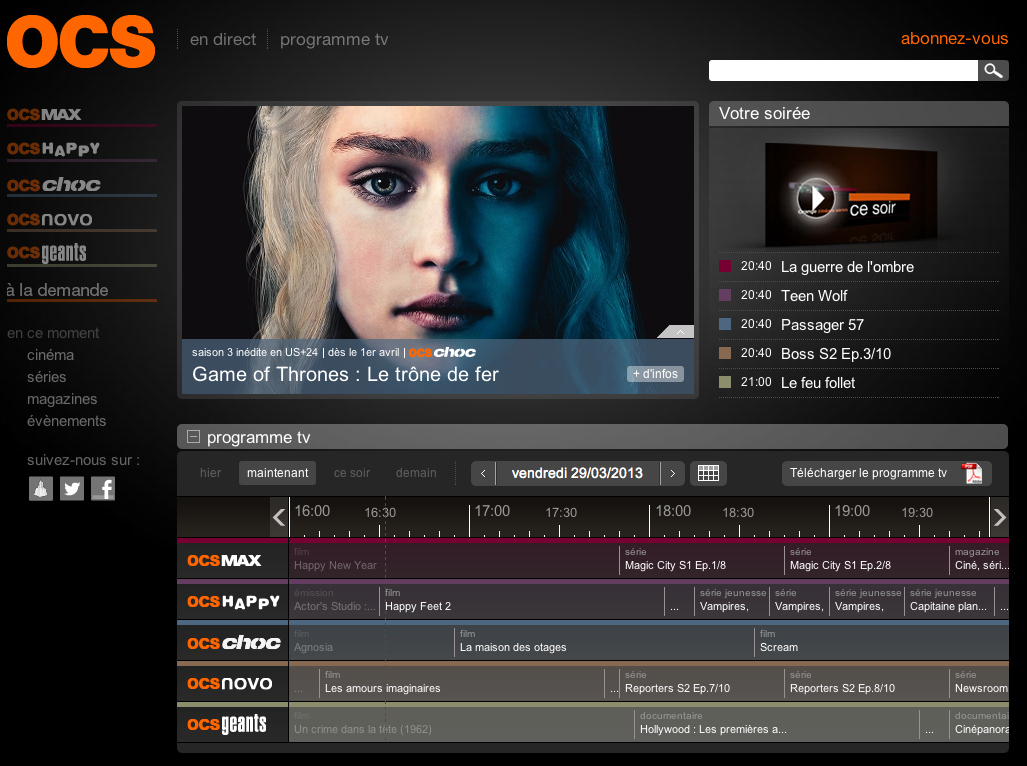Select 'Magic City S1 Ep.2/8' programme
The height and width of the screenshot is (766, 1027).
pyautogui.click(x=867, y=559)
